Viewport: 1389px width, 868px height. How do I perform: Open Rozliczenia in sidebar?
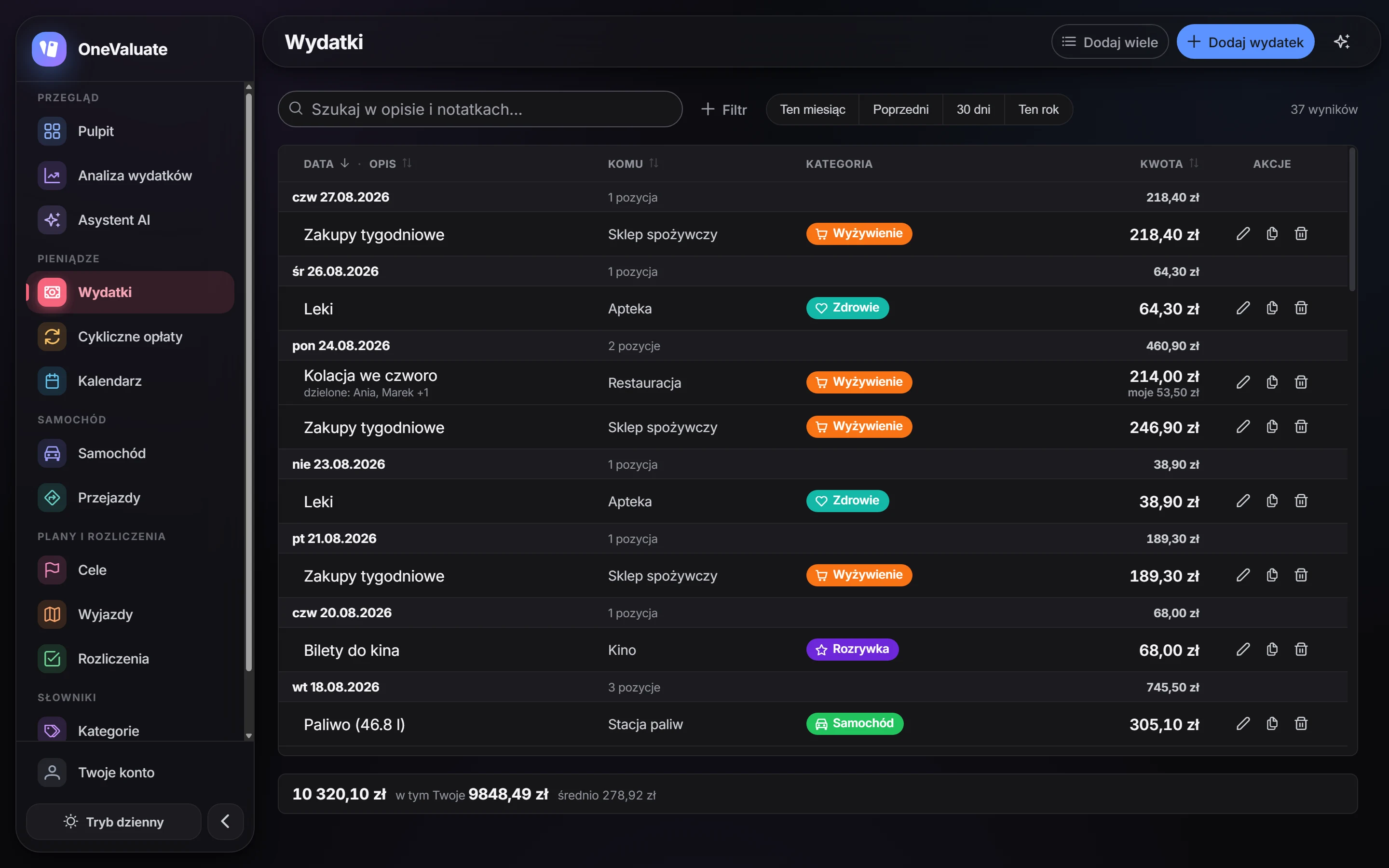pos(130,658)
